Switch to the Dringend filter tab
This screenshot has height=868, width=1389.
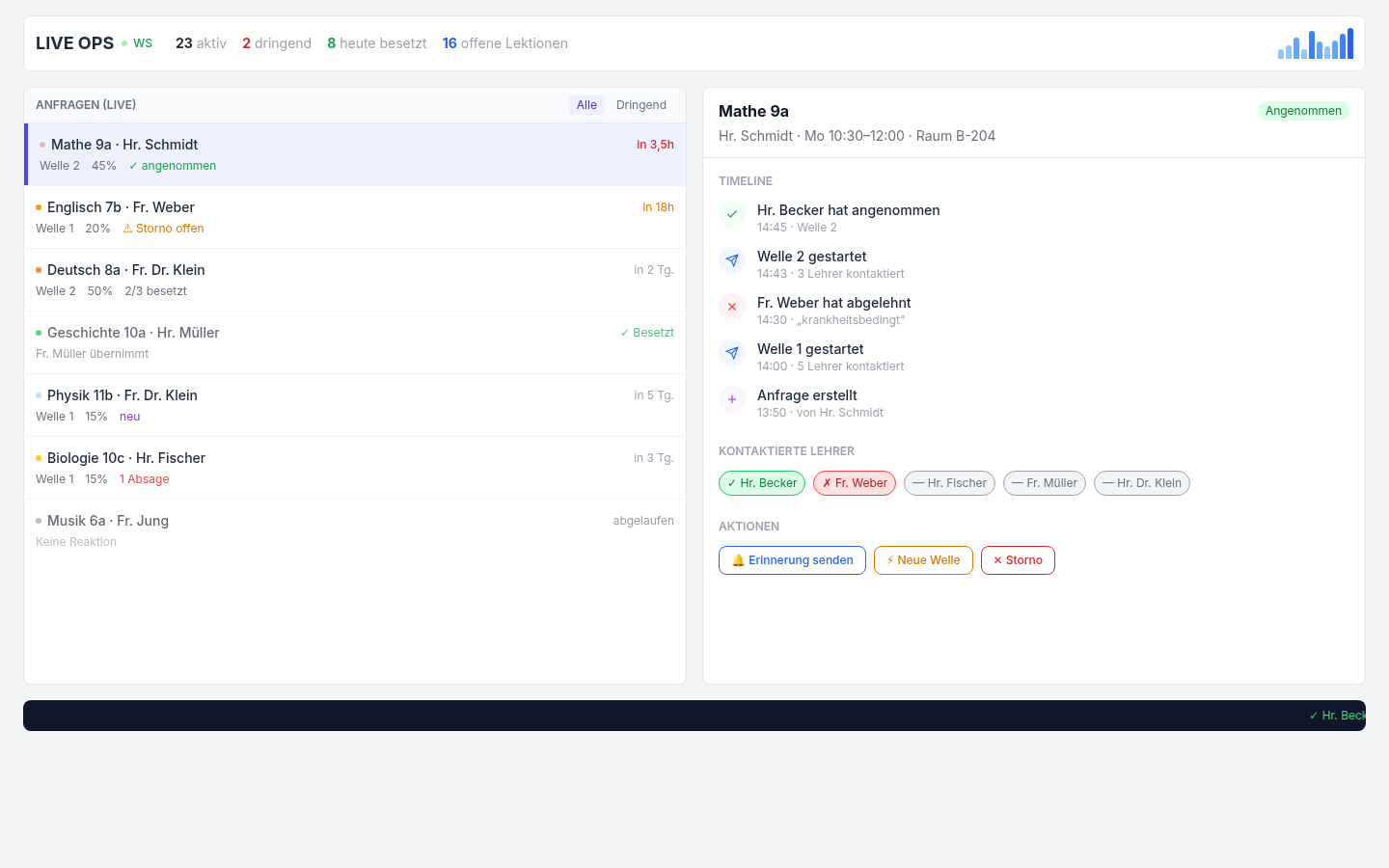[641, 105]
